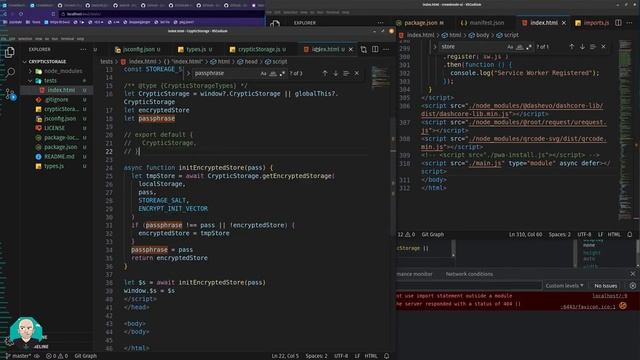Close index.html tab in right window

click(564, 23)
